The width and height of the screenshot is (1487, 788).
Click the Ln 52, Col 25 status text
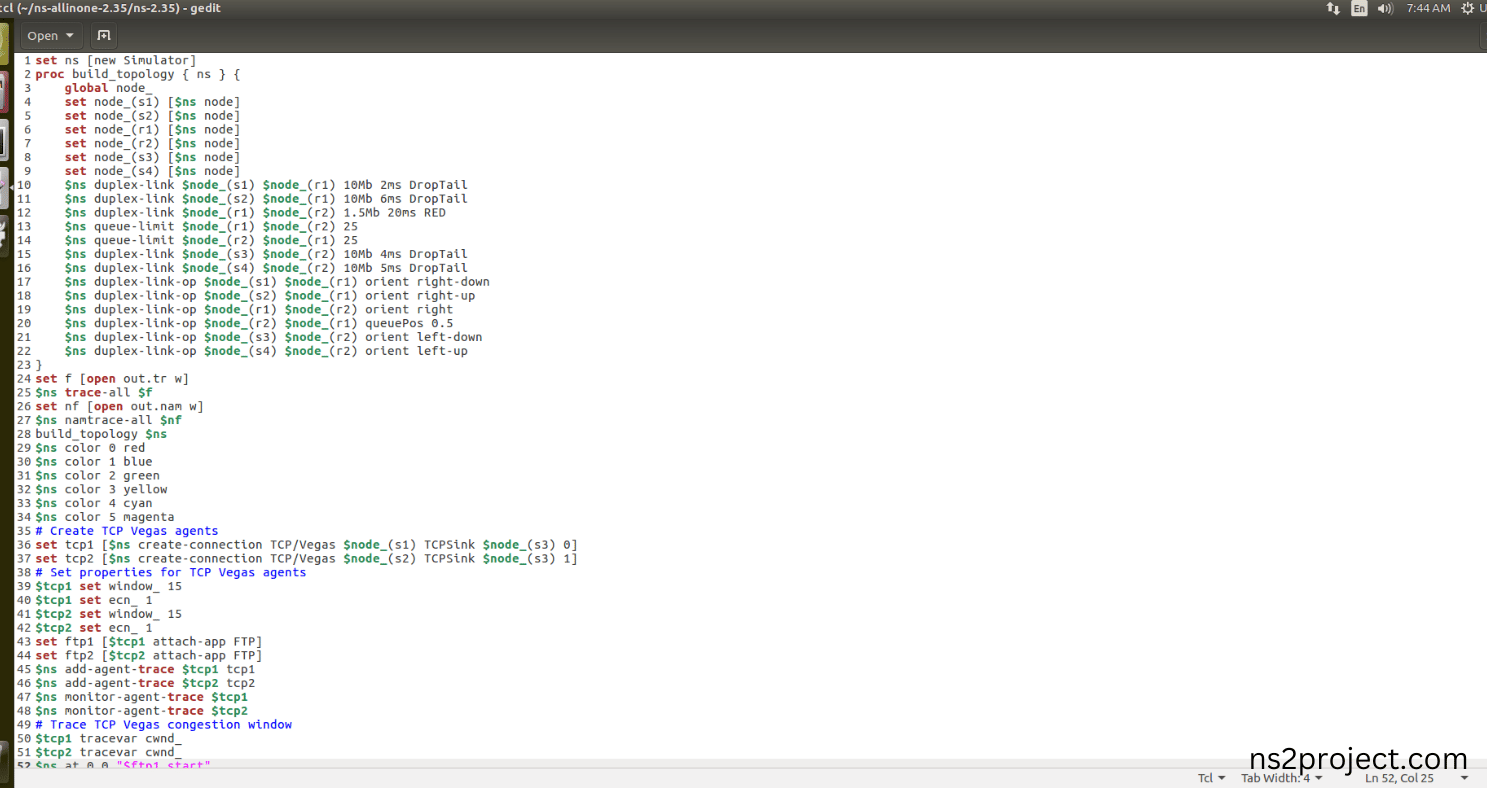pyautogui.click(x=1399, y=778)
